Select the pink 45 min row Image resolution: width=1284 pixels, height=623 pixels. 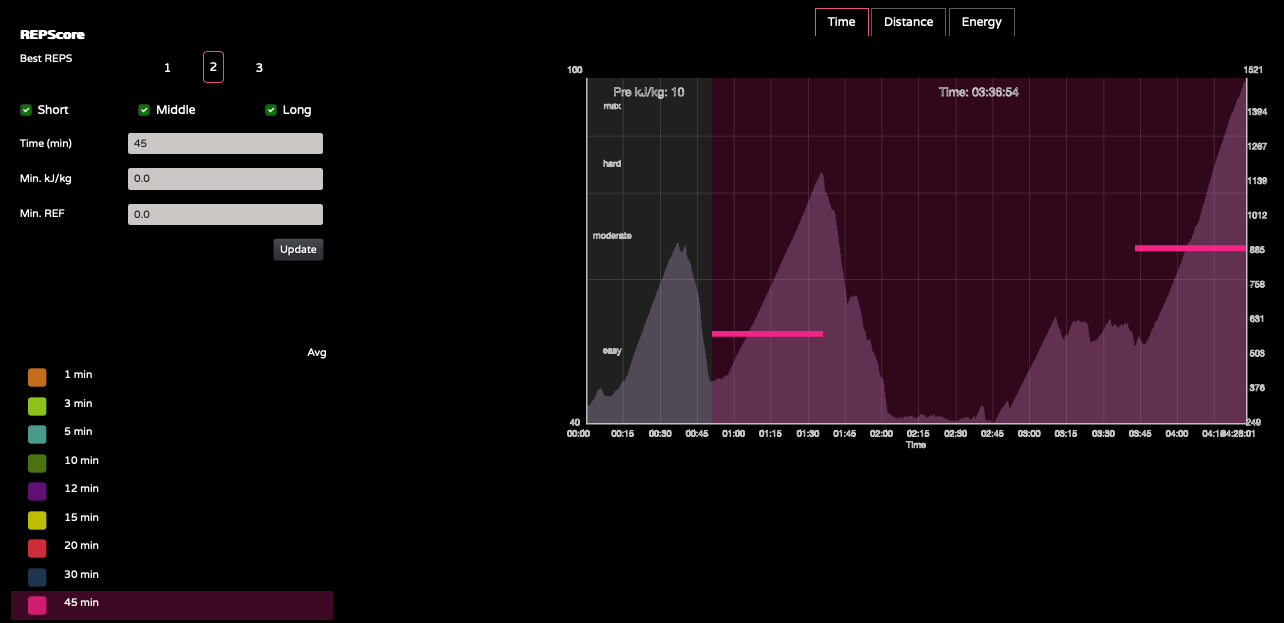(x=171, y=604)
